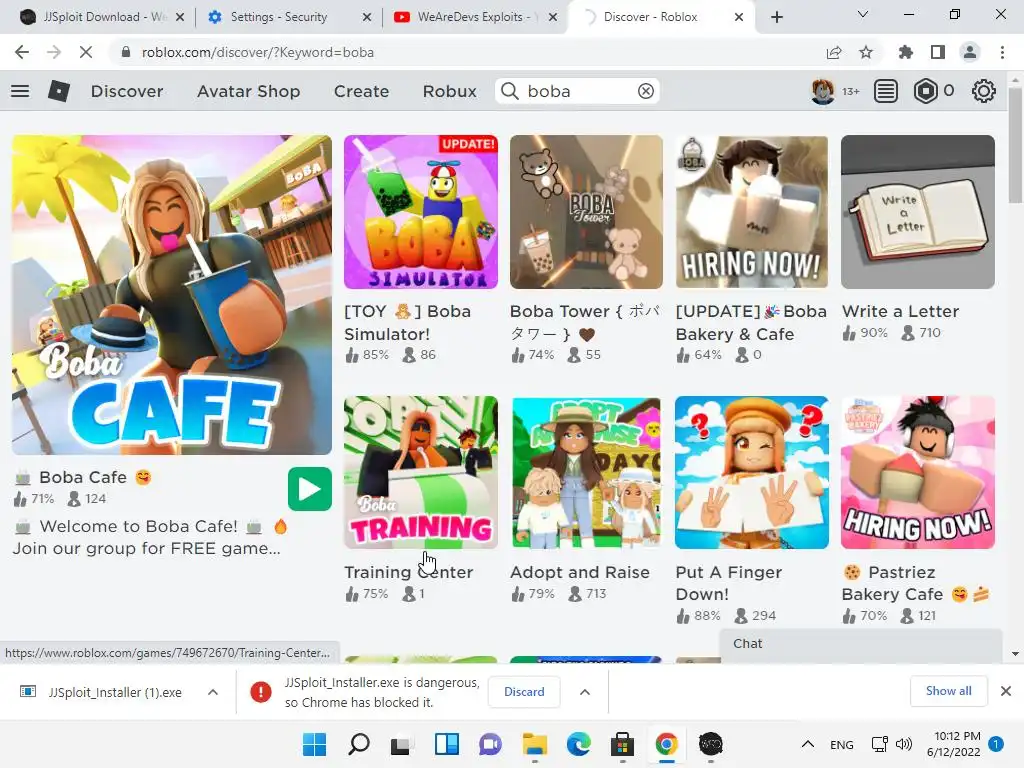Launch Microsoft Edge from the taskbar
The height and width of the screenshot is (768, 1024).
(x=579, y=744)
